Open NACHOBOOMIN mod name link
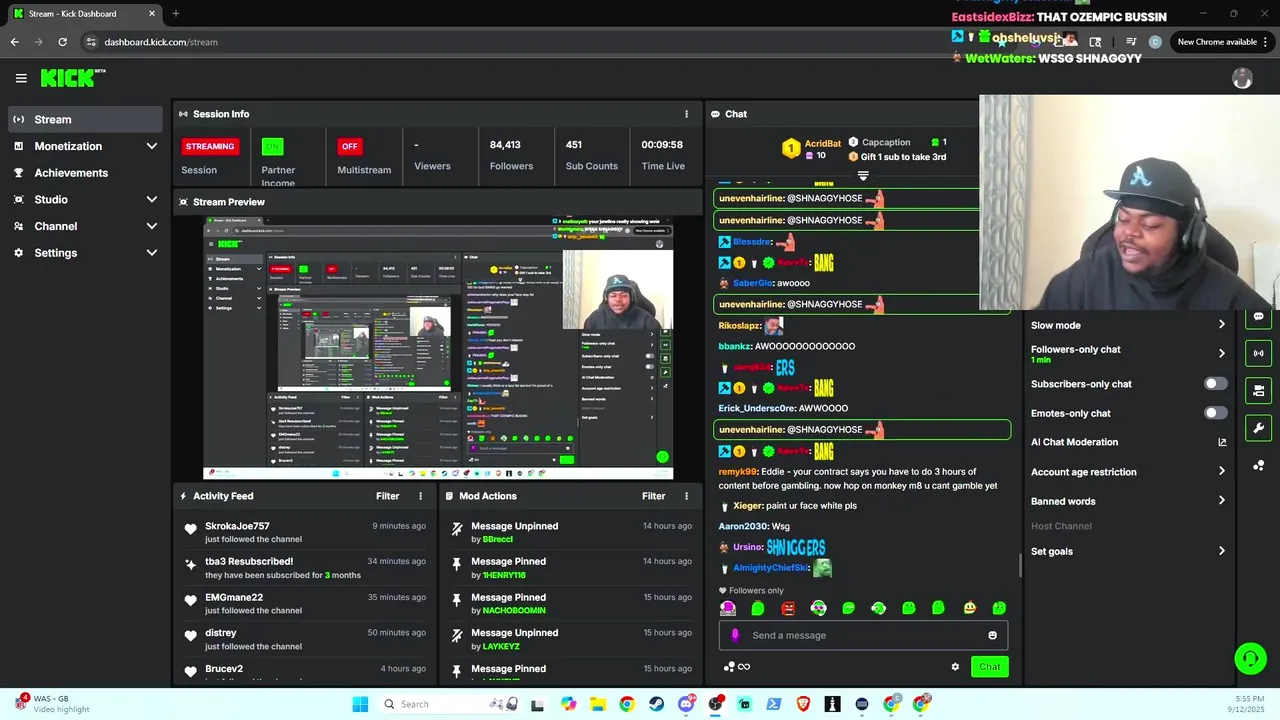The width and height of the screenshot is (1280, 720). point(514,610)
